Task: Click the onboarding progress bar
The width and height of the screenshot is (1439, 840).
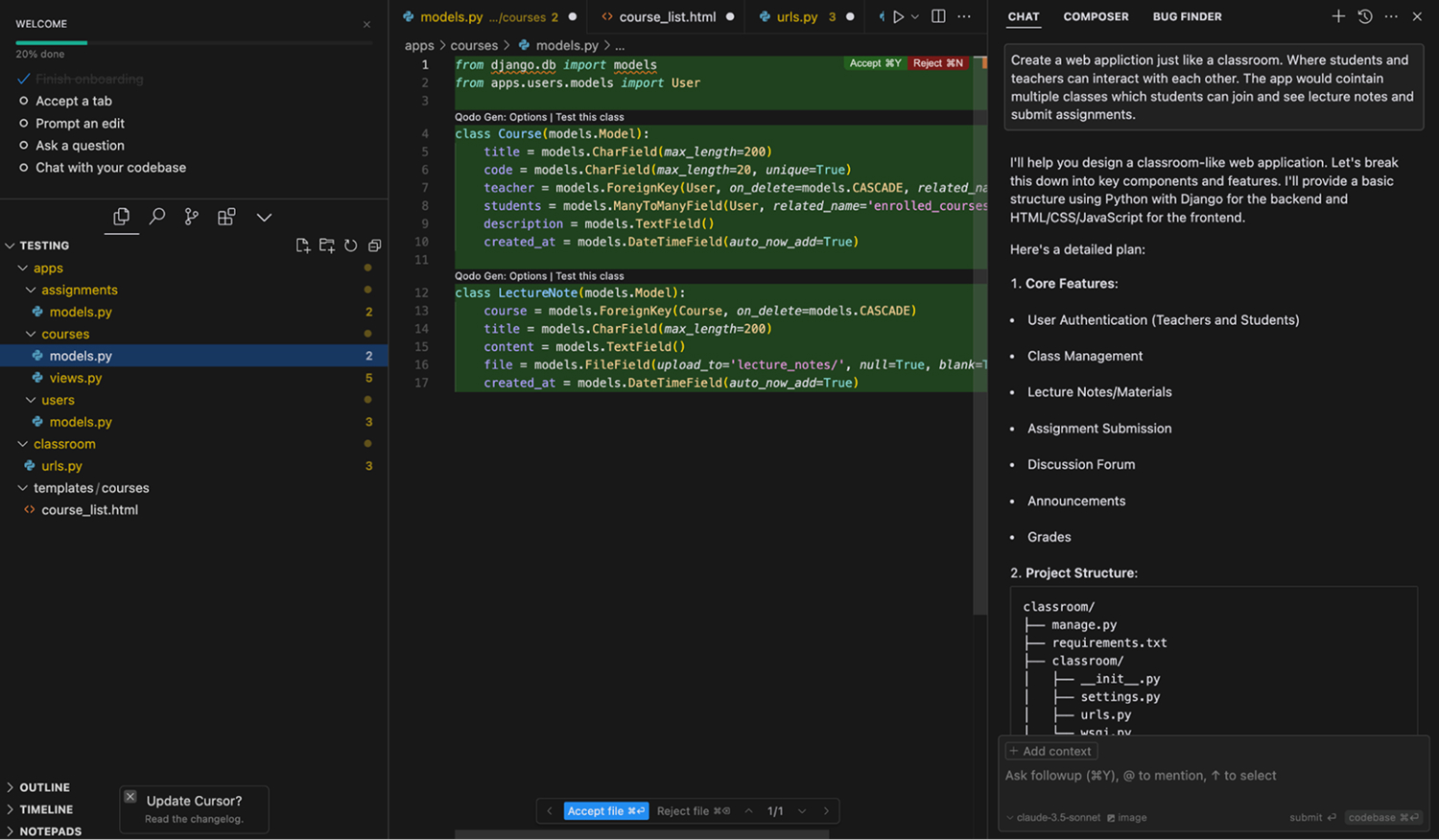Action: click(x=193, y=42)
